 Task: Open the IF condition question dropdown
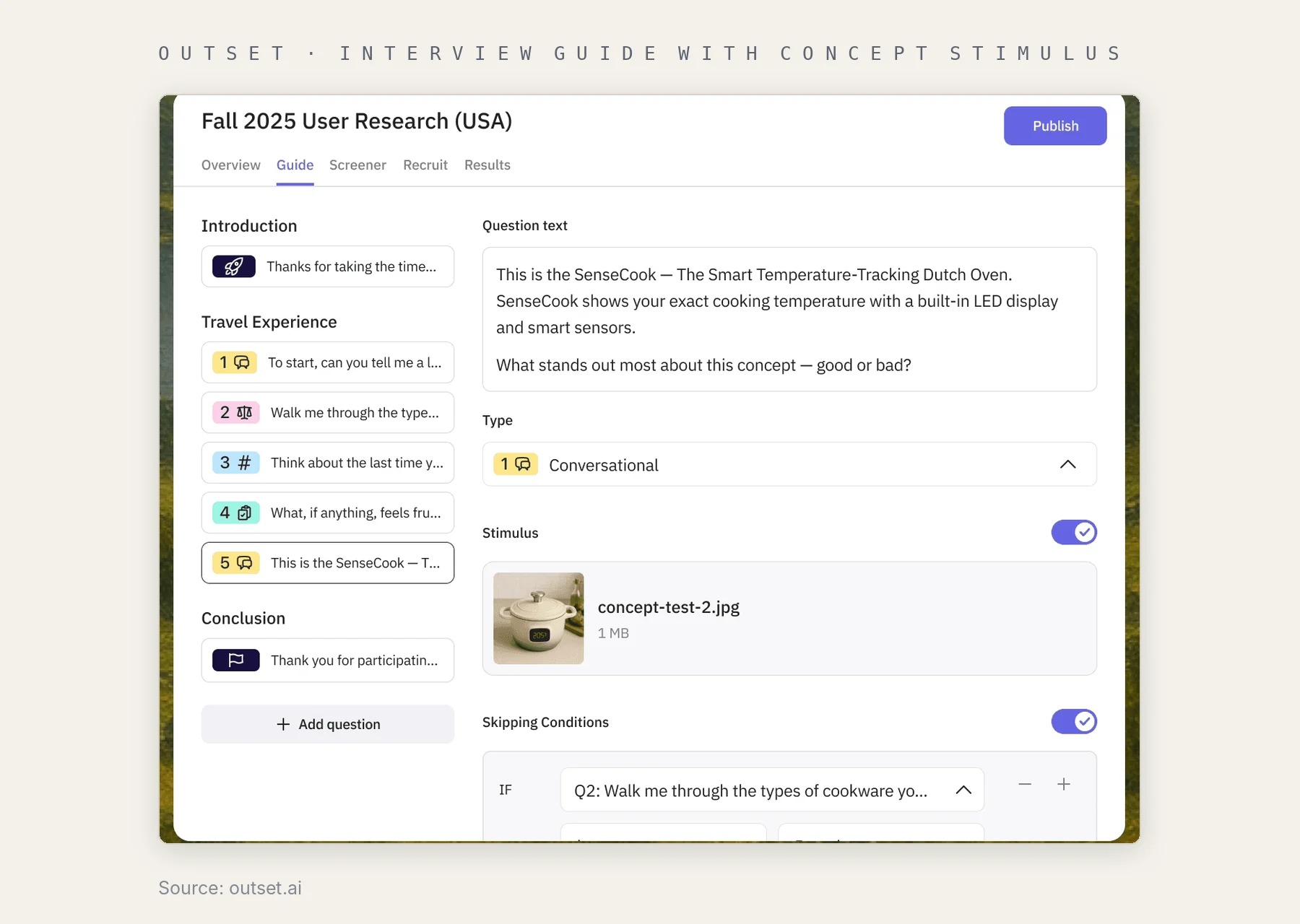click(x=772, y=790)
